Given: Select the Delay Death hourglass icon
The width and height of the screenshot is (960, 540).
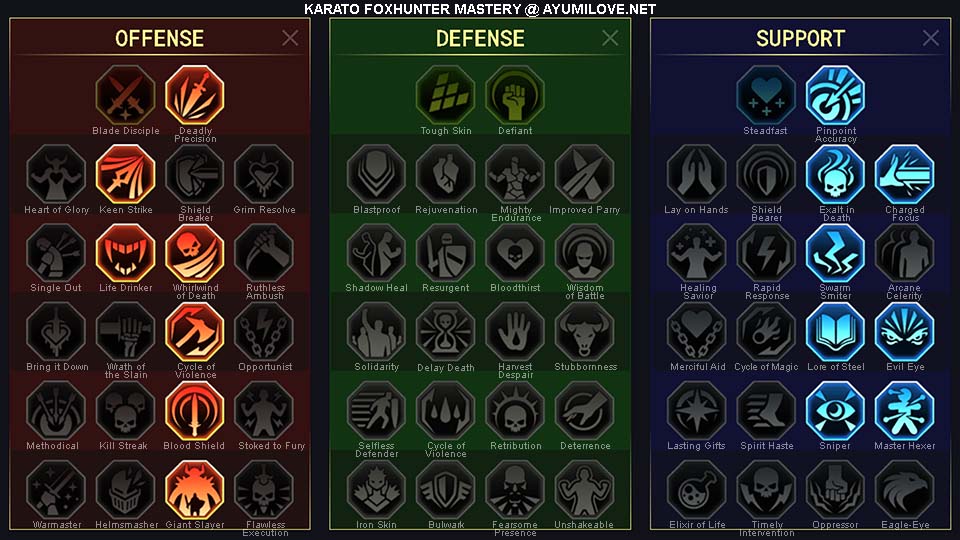Looking at the screenshot, I should click(446, 332).
